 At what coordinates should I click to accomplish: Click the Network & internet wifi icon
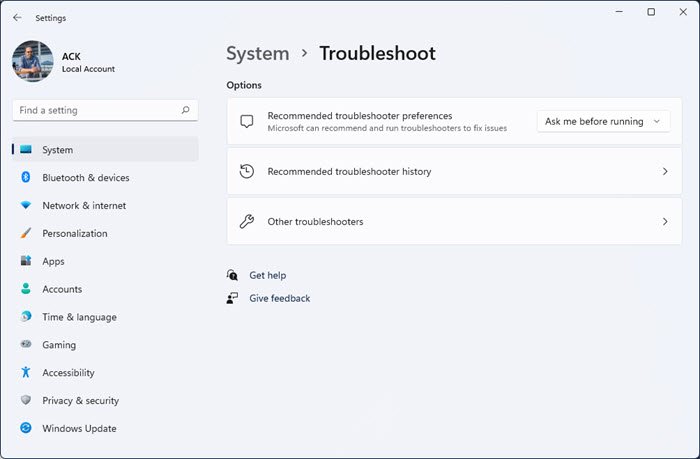click(x=26, y=206)
